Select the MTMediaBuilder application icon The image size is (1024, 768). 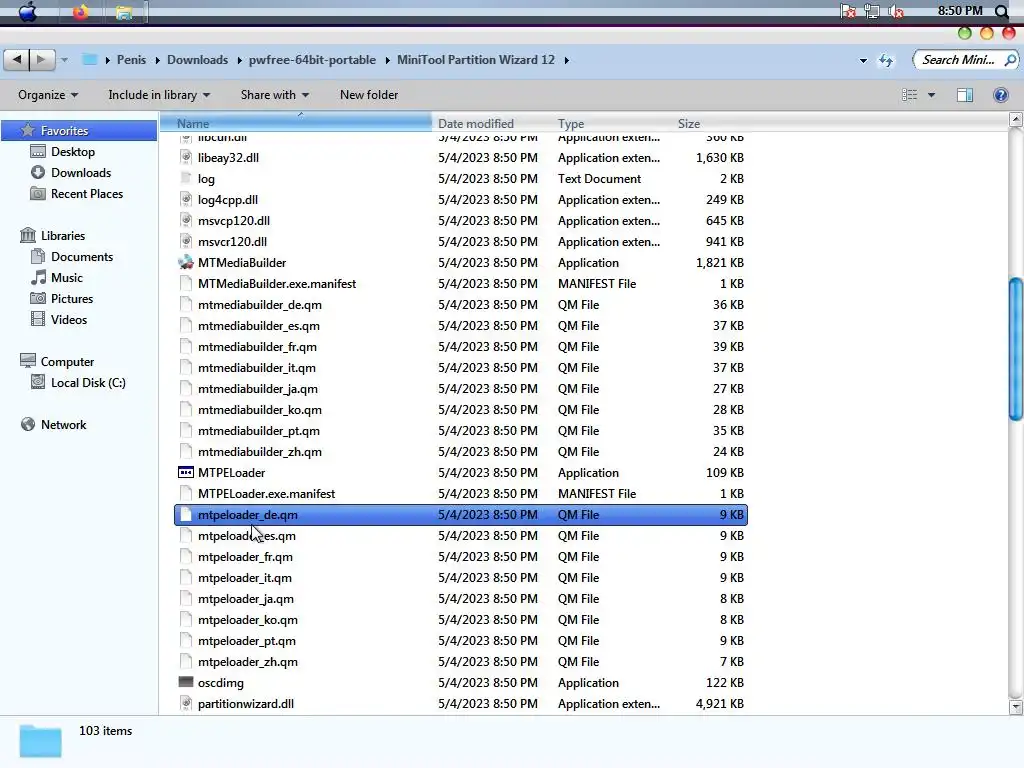(186, 263)
